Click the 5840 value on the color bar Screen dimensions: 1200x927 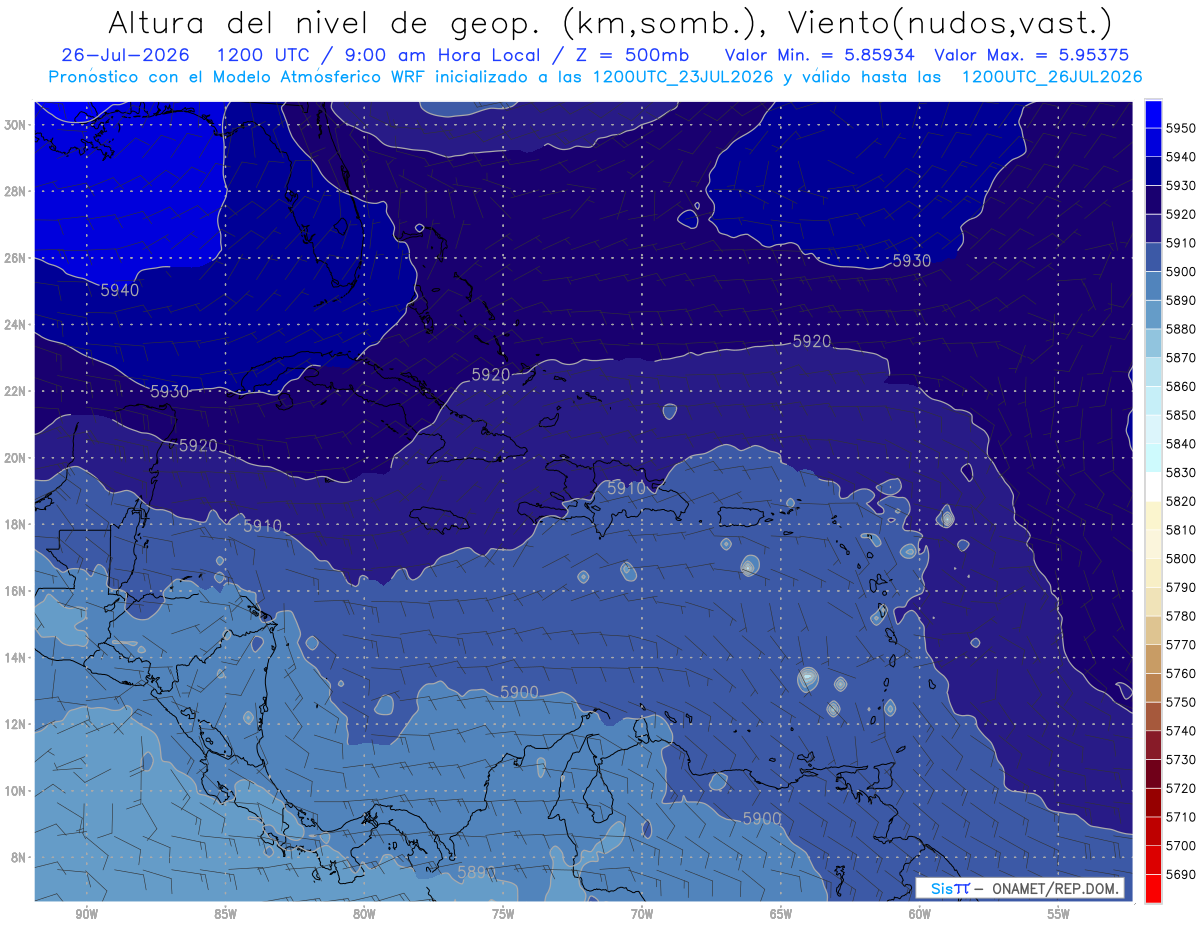pos(1180,444)
